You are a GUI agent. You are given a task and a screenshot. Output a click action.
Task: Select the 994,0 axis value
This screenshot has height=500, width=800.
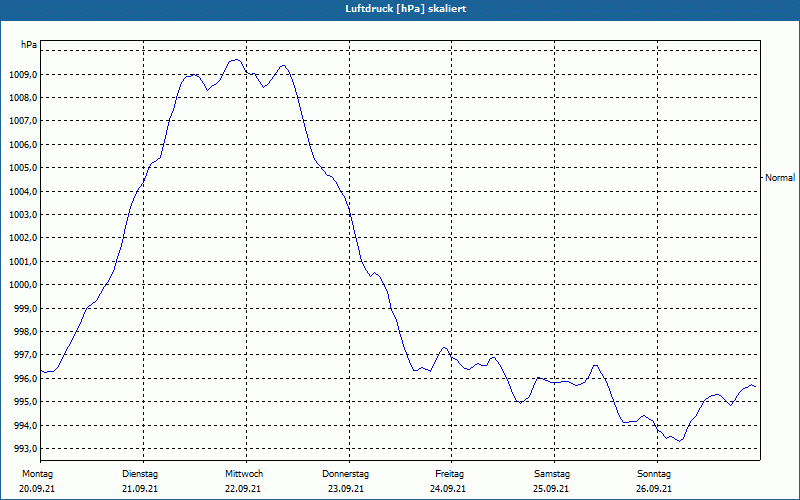coord(25,426)
